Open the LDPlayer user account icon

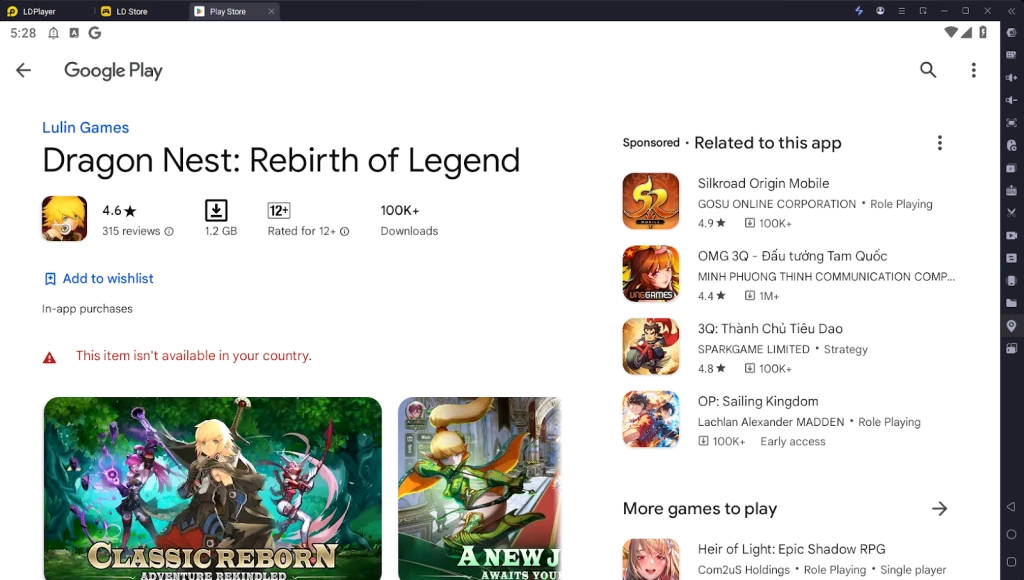click(880, 10)
